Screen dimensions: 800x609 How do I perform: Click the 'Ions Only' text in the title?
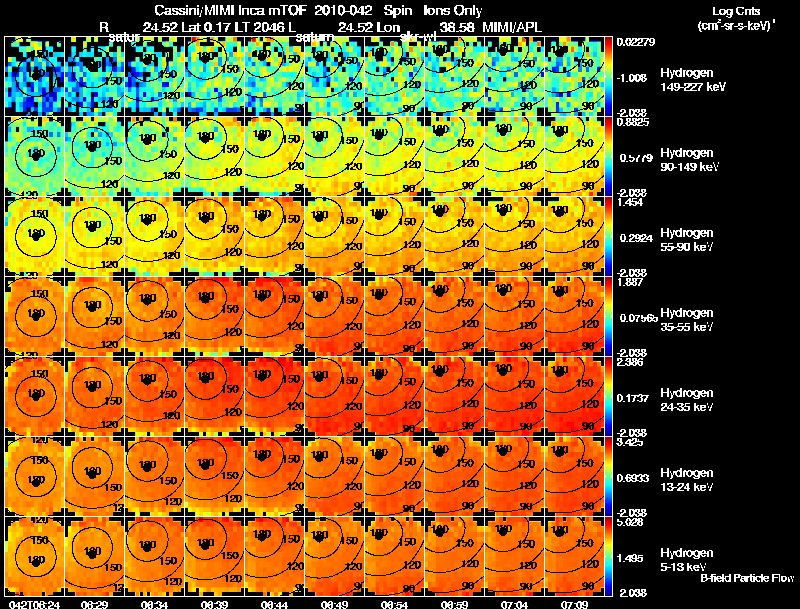tap(453, 10)
